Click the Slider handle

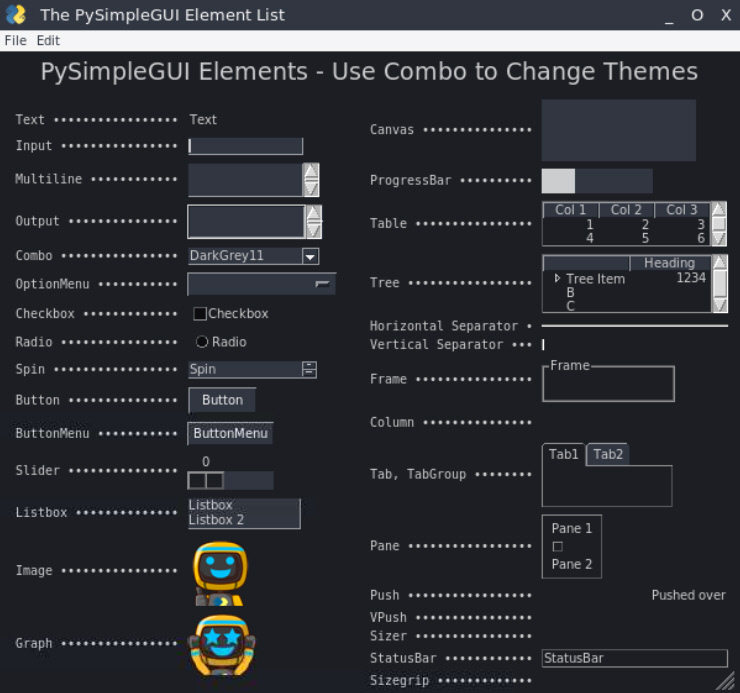coord(206,480)
